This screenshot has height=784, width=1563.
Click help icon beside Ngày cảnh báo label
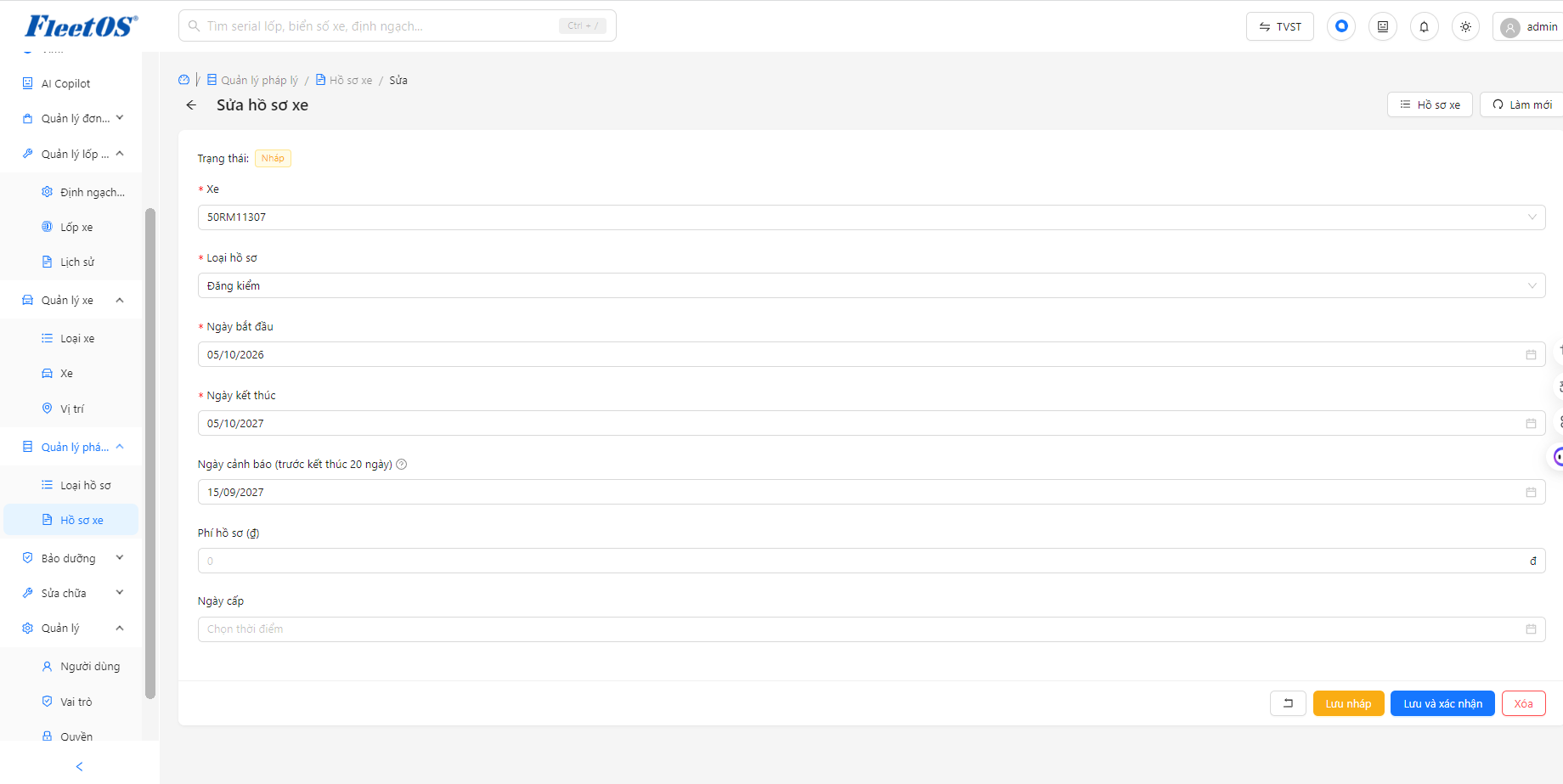402,465
